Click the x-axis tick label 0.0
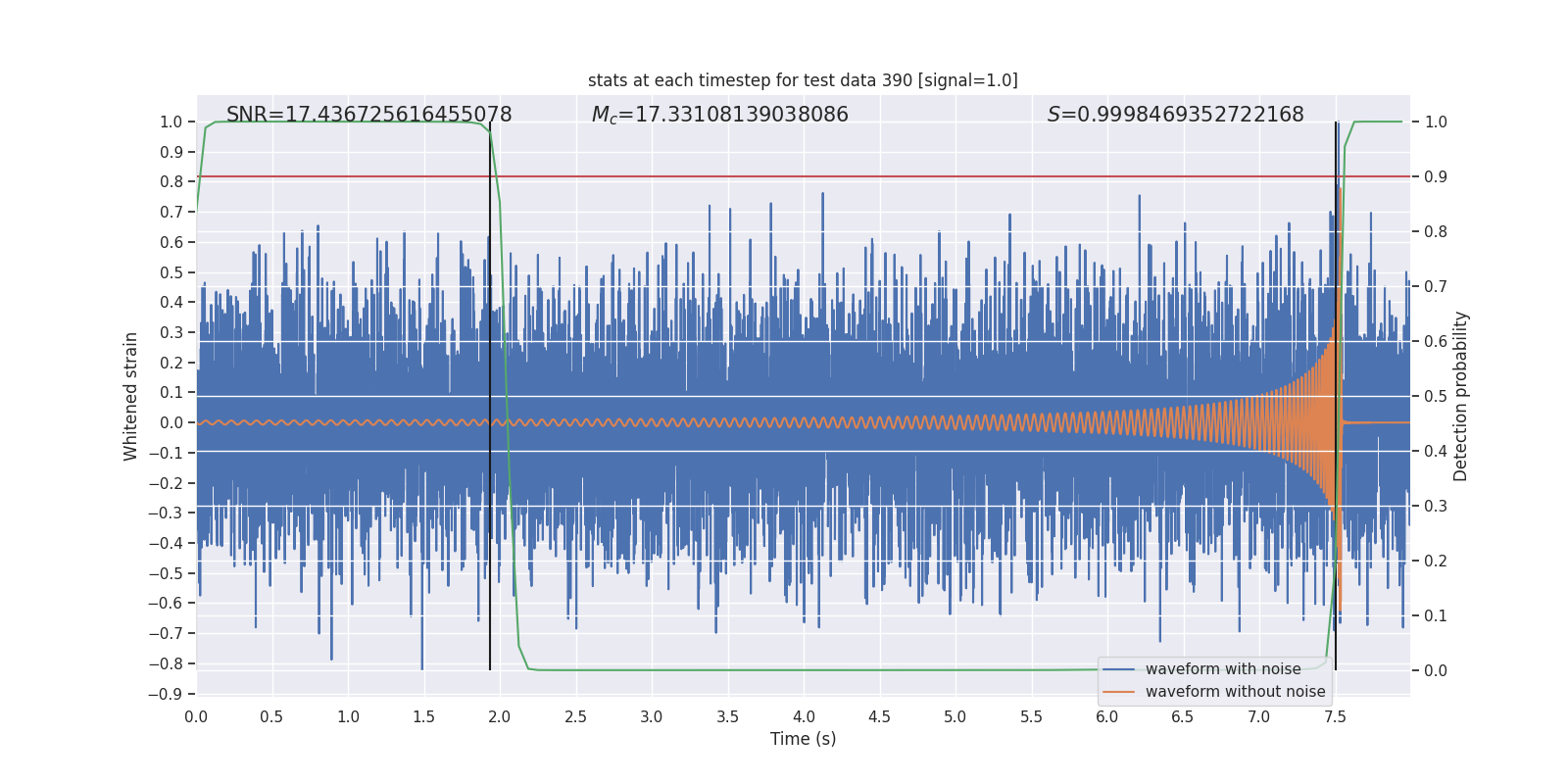 (196, 717)
